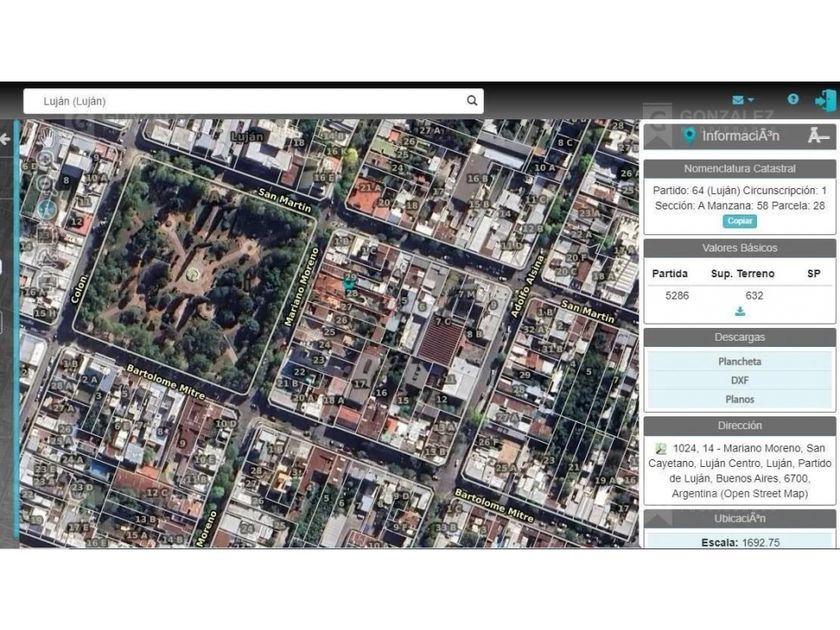Select the hand pan map tool
Viewport: 840px width, 630px height.
48,138
